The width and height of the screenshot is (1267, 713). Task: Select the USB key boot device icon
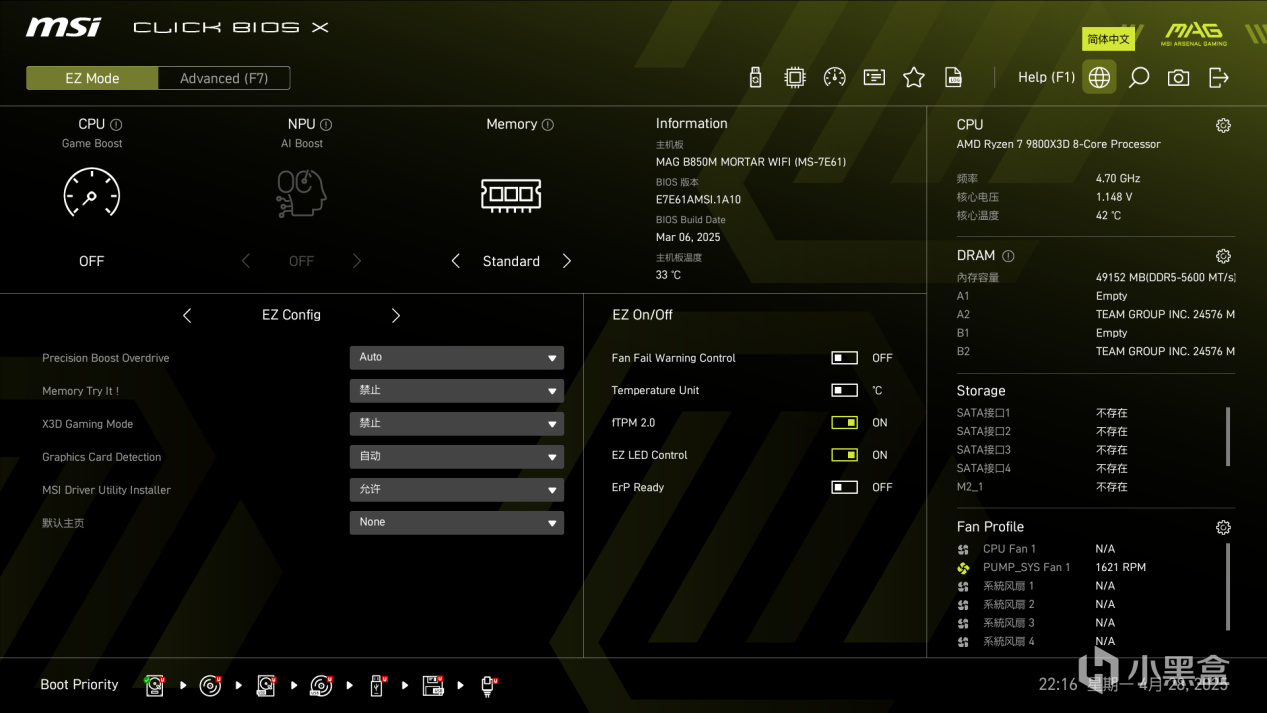(377, 685)
